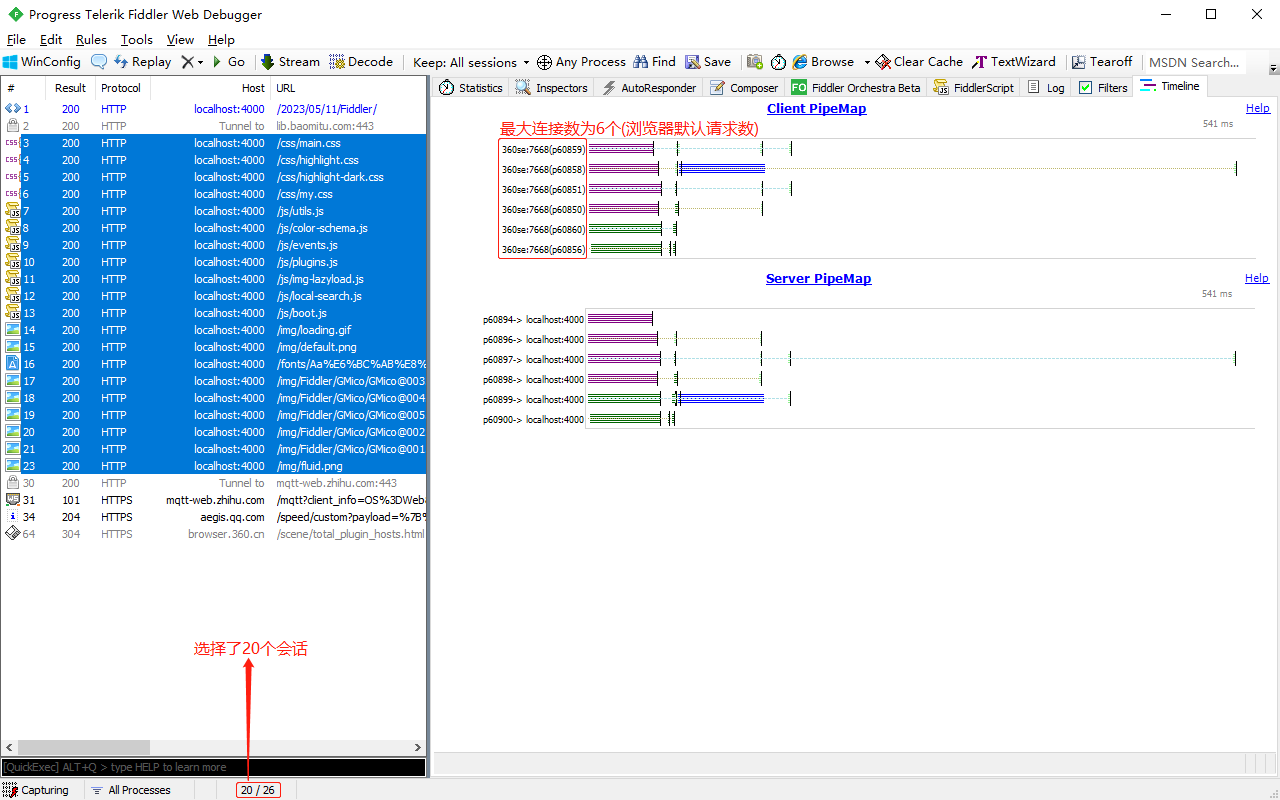1280x800 pixels.
Task: Click the 20 / 26 session count
Action: 258,790
